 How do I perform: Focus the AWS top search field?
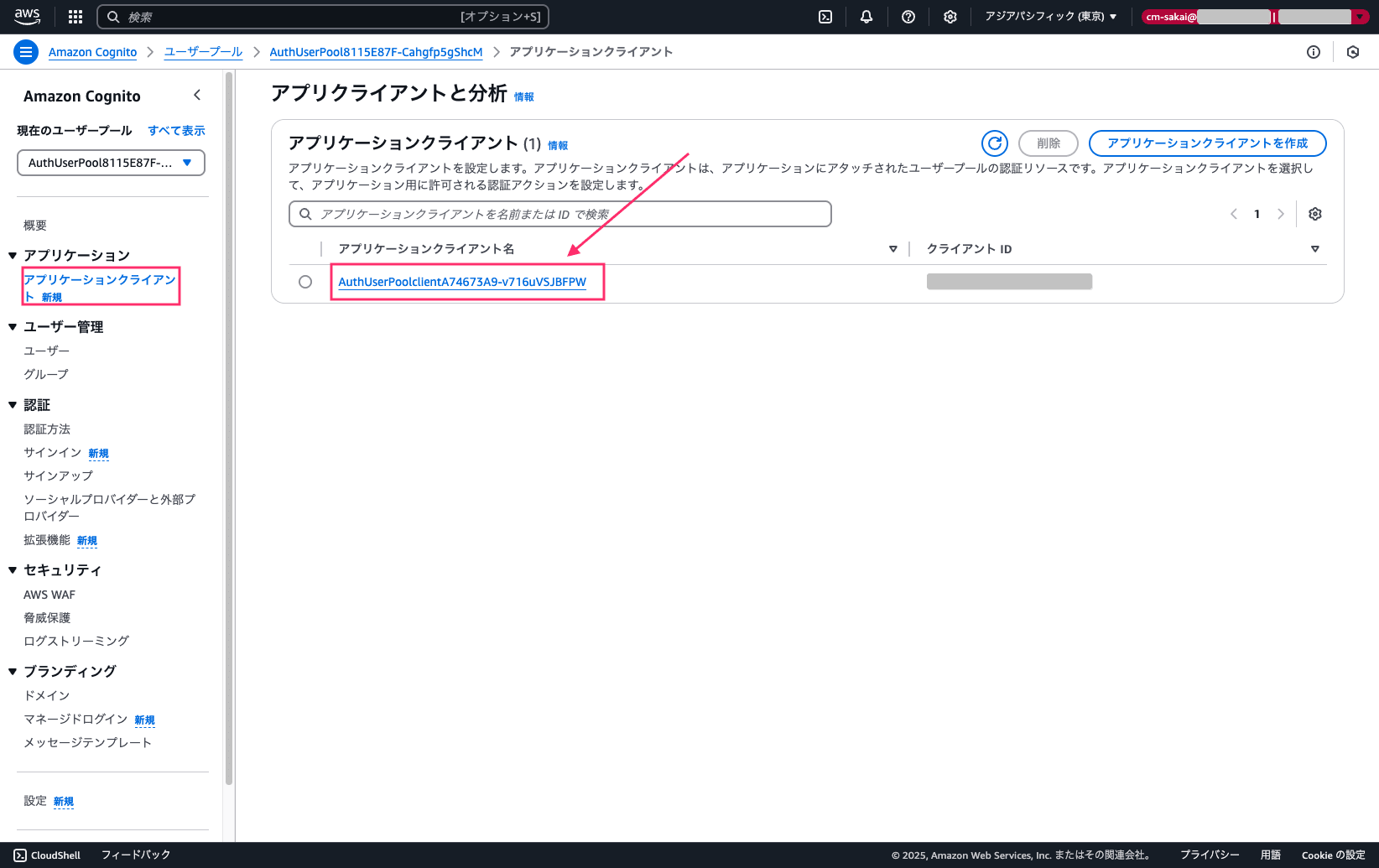(x=323, y=17)
